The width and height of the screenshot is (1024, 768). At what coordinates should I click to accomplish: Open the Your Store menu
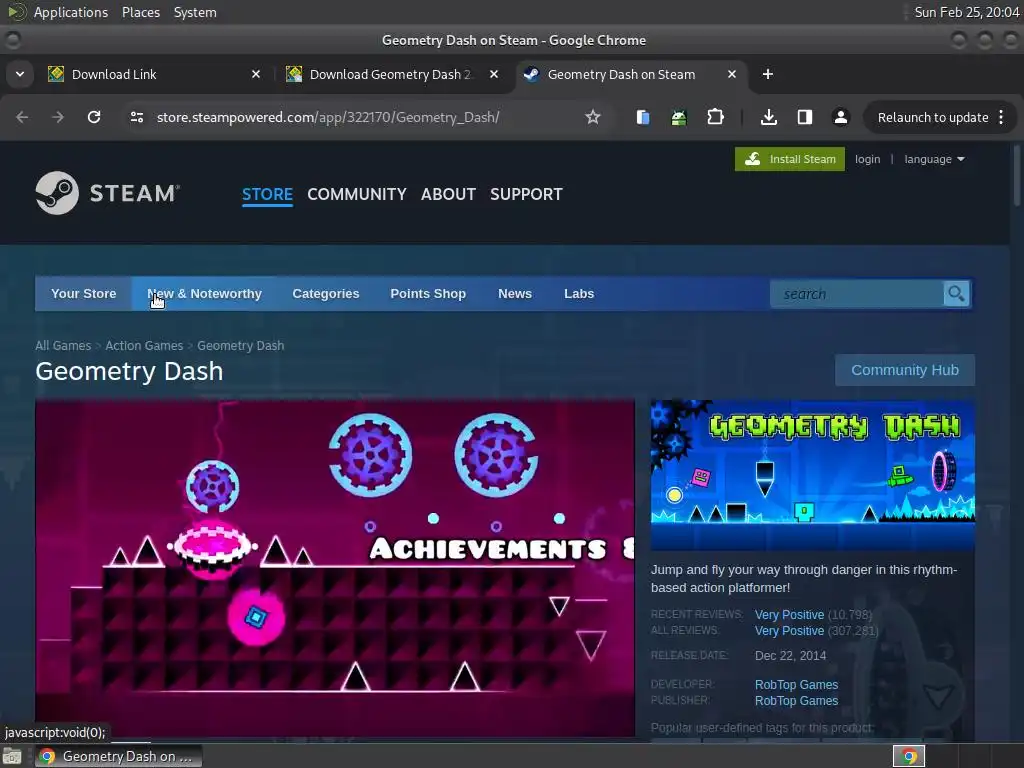click(x=84, y=294)
